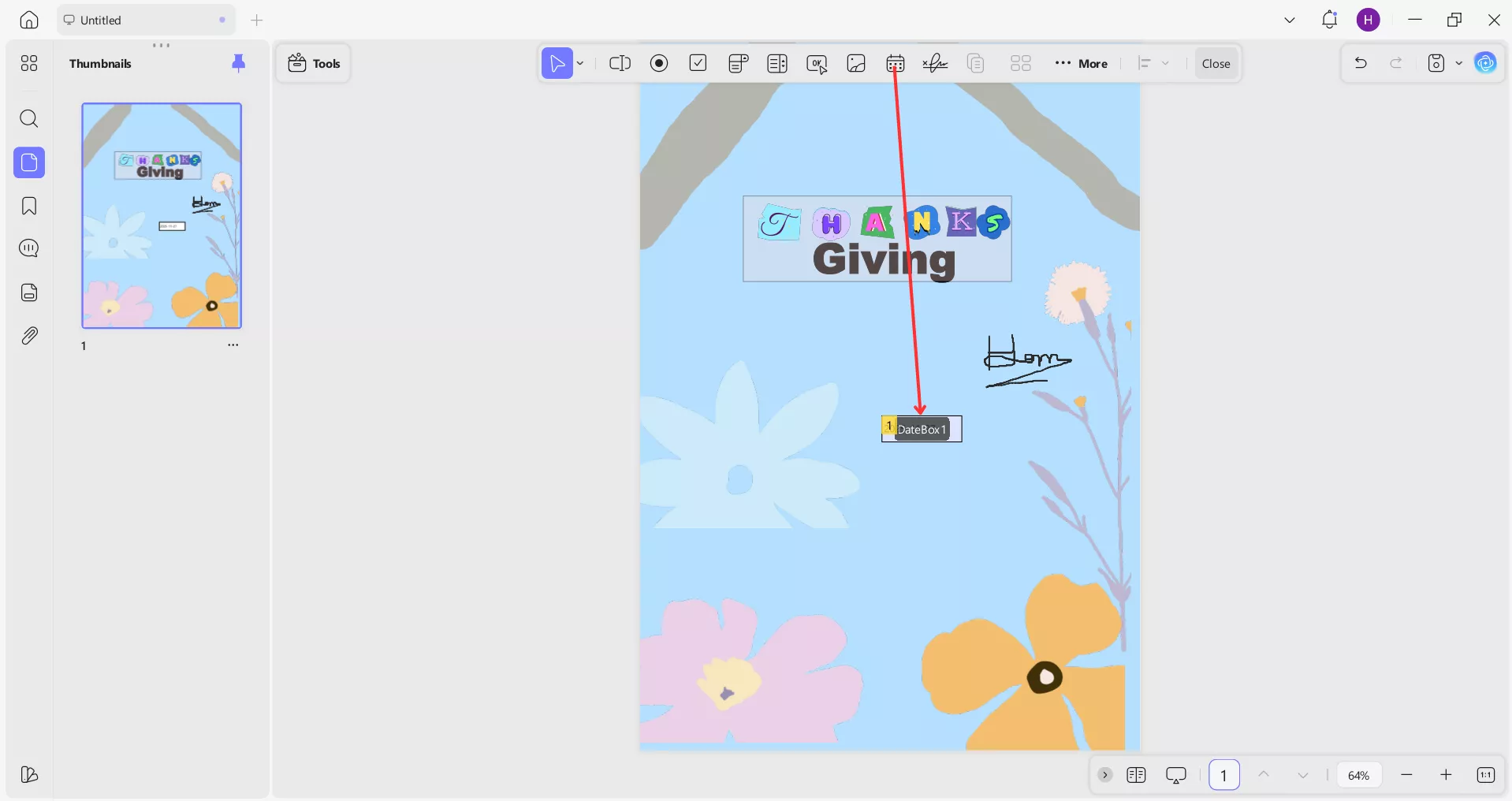Start slideshow presentation mode
Screen dimensions: 1512x801
(x=1176, y=775)
